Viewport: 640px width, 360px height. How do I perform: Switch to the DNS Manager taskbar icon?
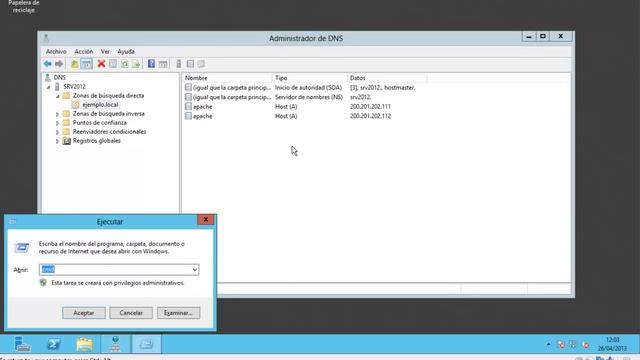pos(116,344)
